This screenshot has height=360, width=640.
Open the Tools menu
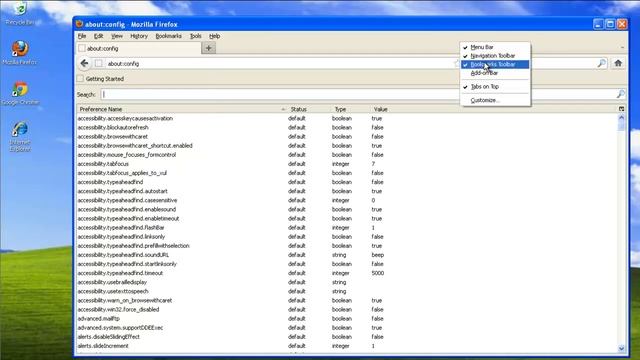click(x=196, y=36)
